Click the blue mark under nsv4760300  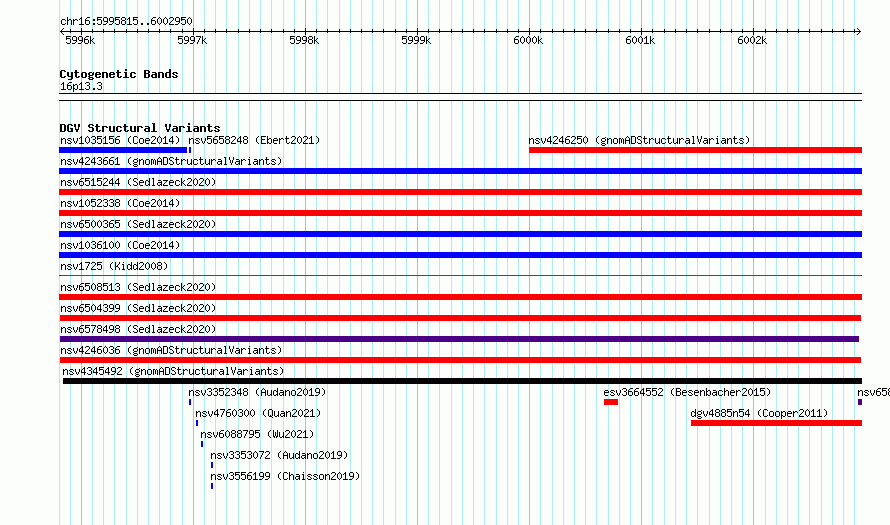[x=197, y=423]
